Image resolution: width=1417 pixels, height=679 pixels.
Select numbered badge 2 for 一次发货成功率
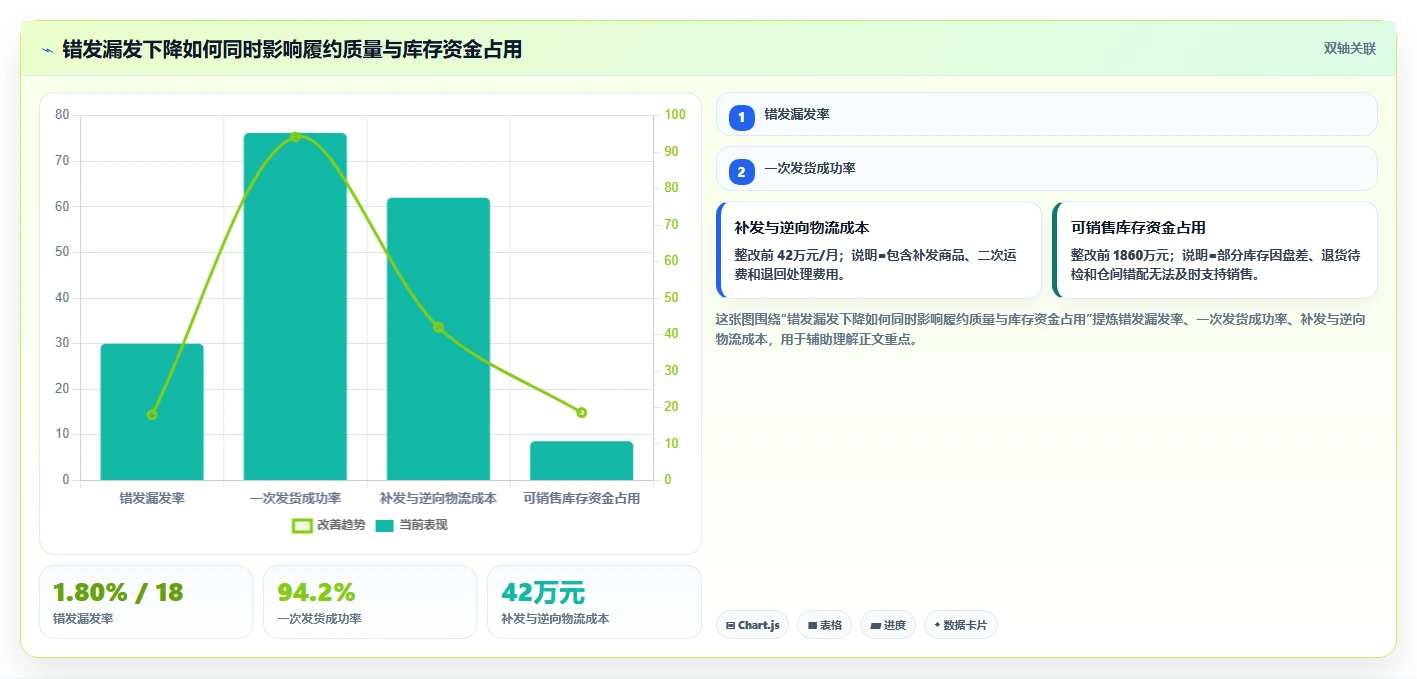pyautogui.click(x=741, y=172)
